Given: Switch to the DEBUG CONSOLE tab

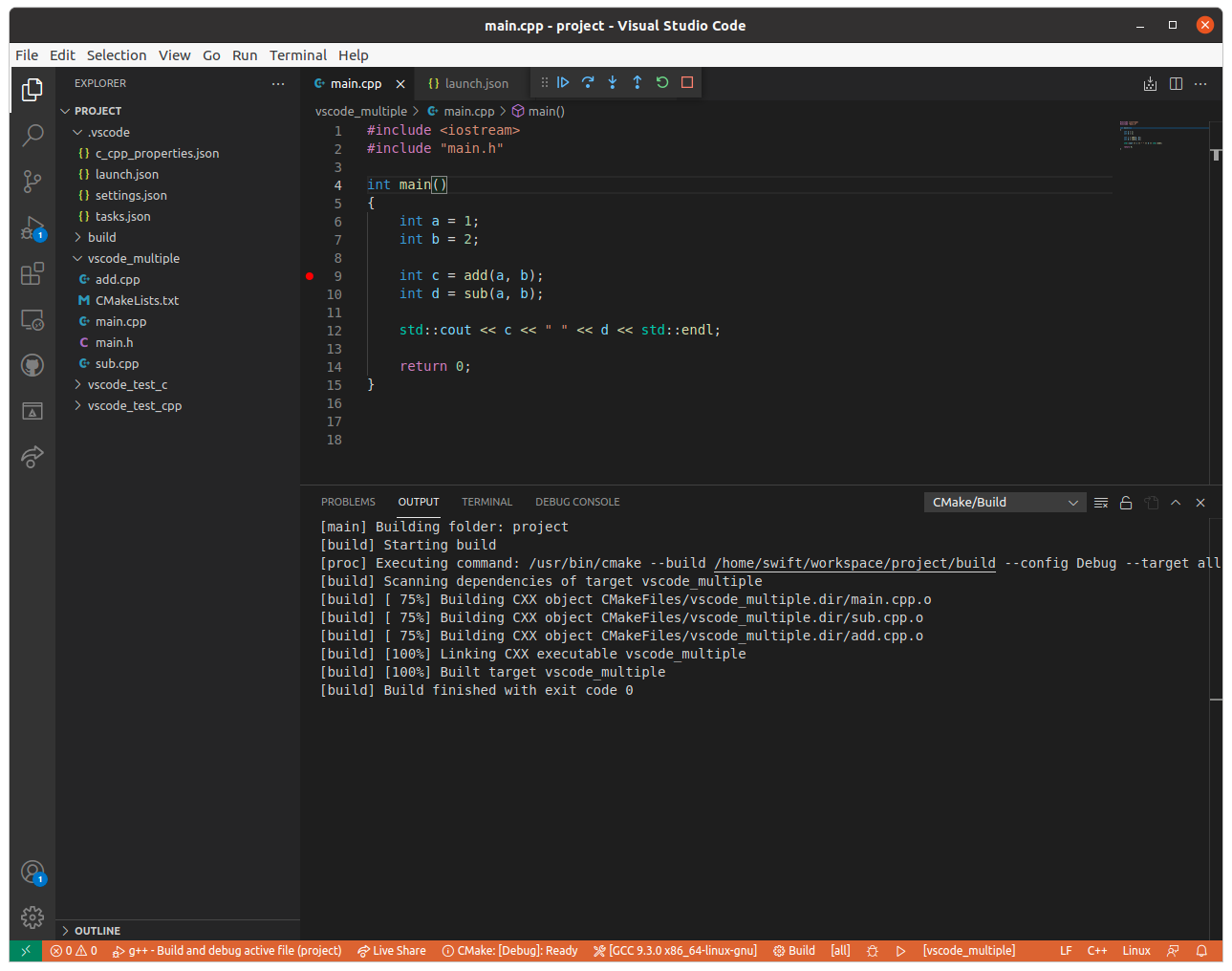Looking at the screenshot, I should [x=577, y=502].
